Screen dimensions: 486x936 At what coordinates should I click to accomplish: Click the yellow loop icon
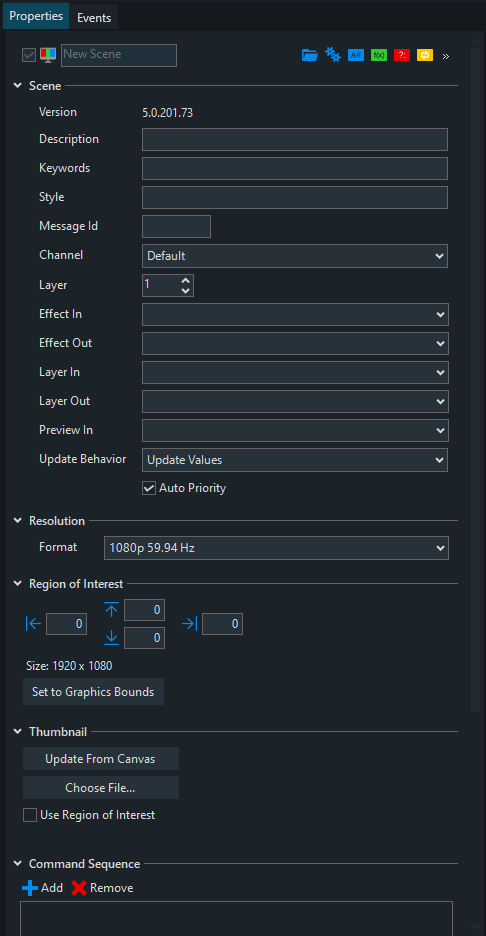pos(425,55)
